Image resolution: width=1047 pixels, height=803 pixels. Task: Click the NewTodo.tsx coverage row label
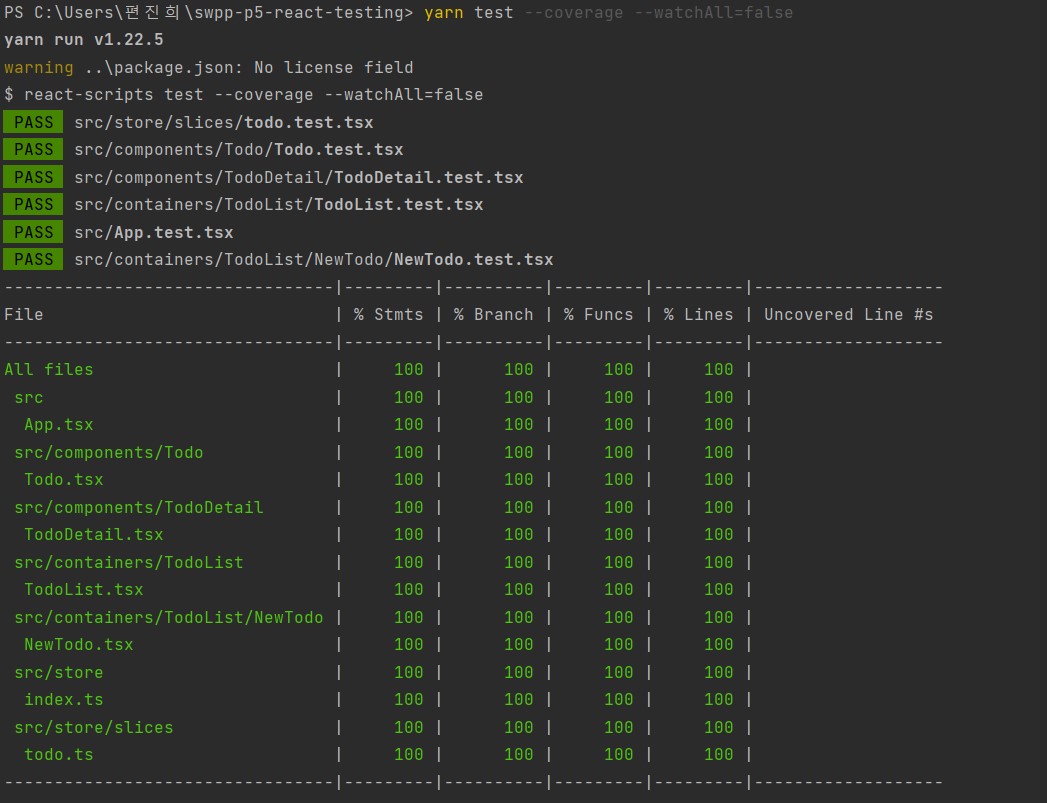(x=79, y=645)
